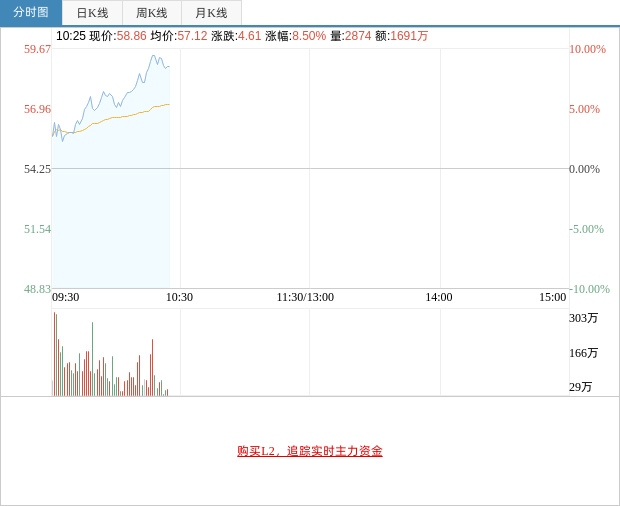Viewport: 620px width, 506px height.
Task: Click the 54.25 baseline price label
Action: pyautogui.click(x=37, y=169)
